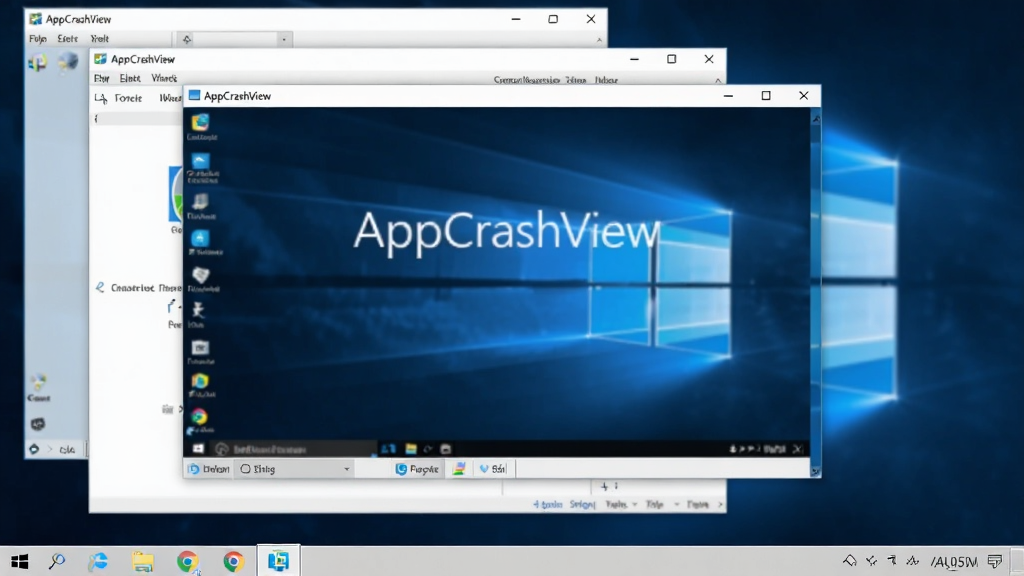Open the 'Tupis' dropdown in middle window status bar
Viewport: 1024px width, 576px height.
tap(621, 504)
